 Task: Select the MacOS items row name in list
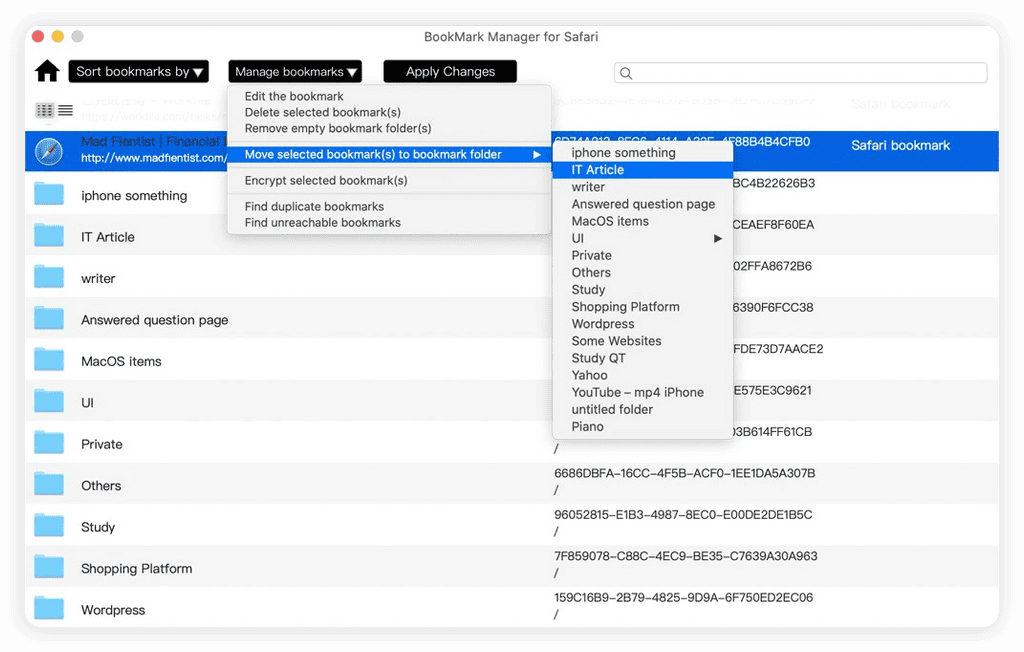point(121,361)
